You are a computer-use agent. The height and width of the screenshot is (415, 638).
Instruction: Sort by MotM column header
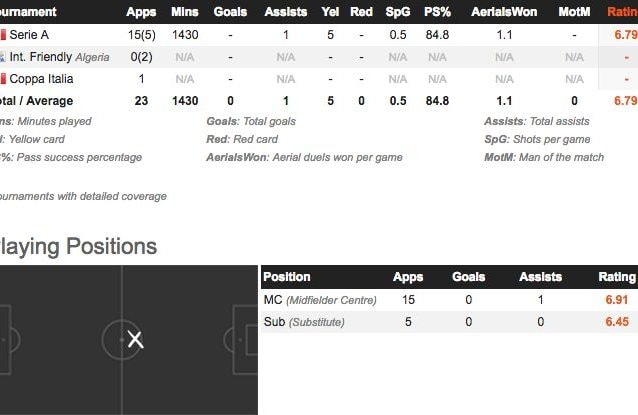pos(574,12)
